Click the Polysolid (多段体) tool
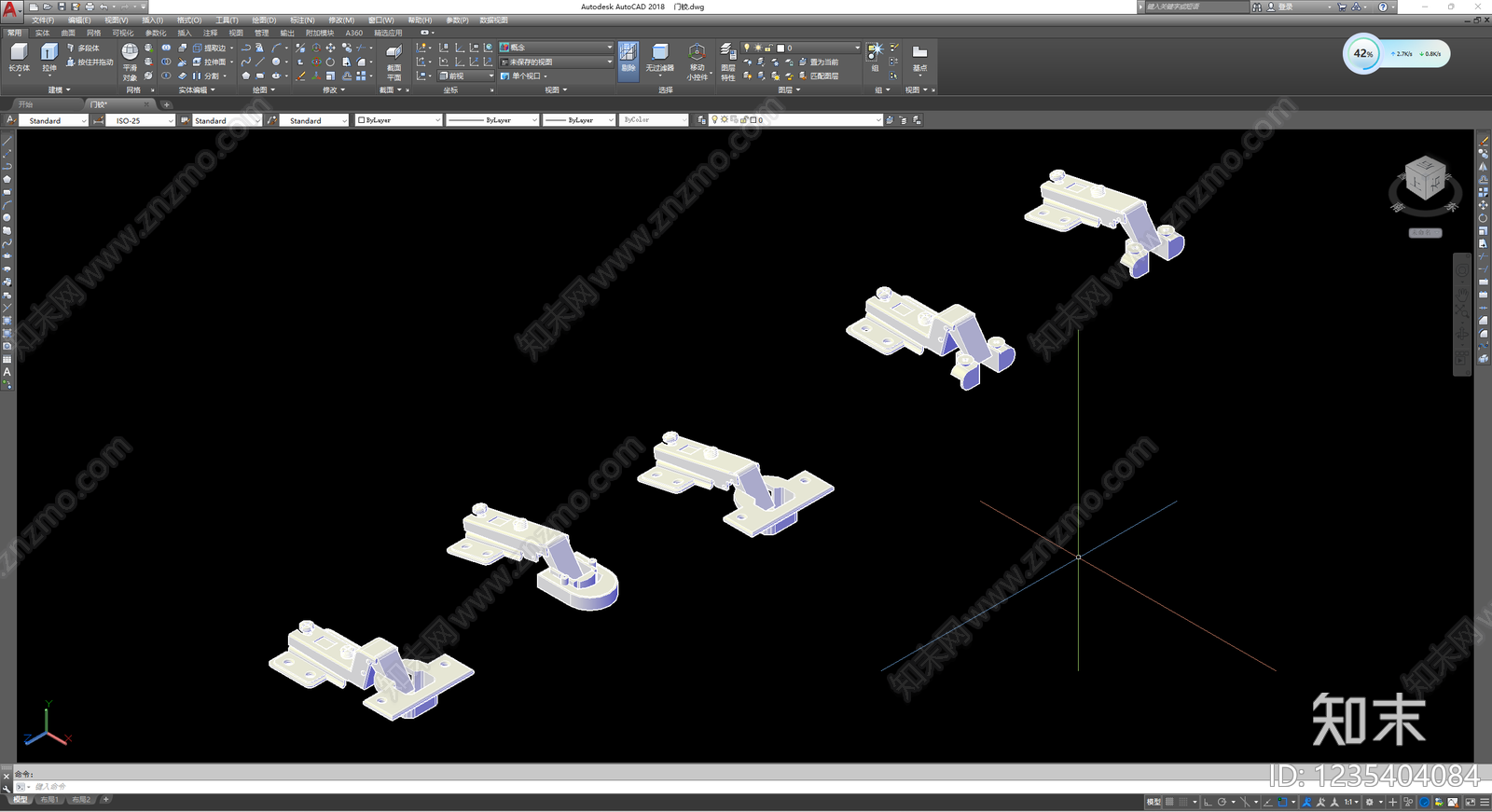The image size is (1492, 812). click(x=83, y=48)
